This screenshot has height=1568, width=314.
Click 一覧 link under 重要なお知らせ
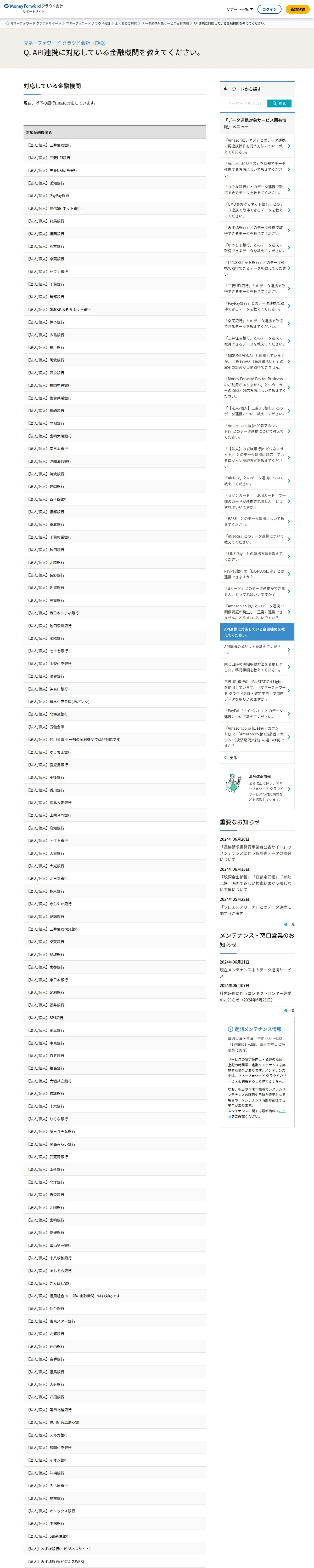click(x=290, y=925)
